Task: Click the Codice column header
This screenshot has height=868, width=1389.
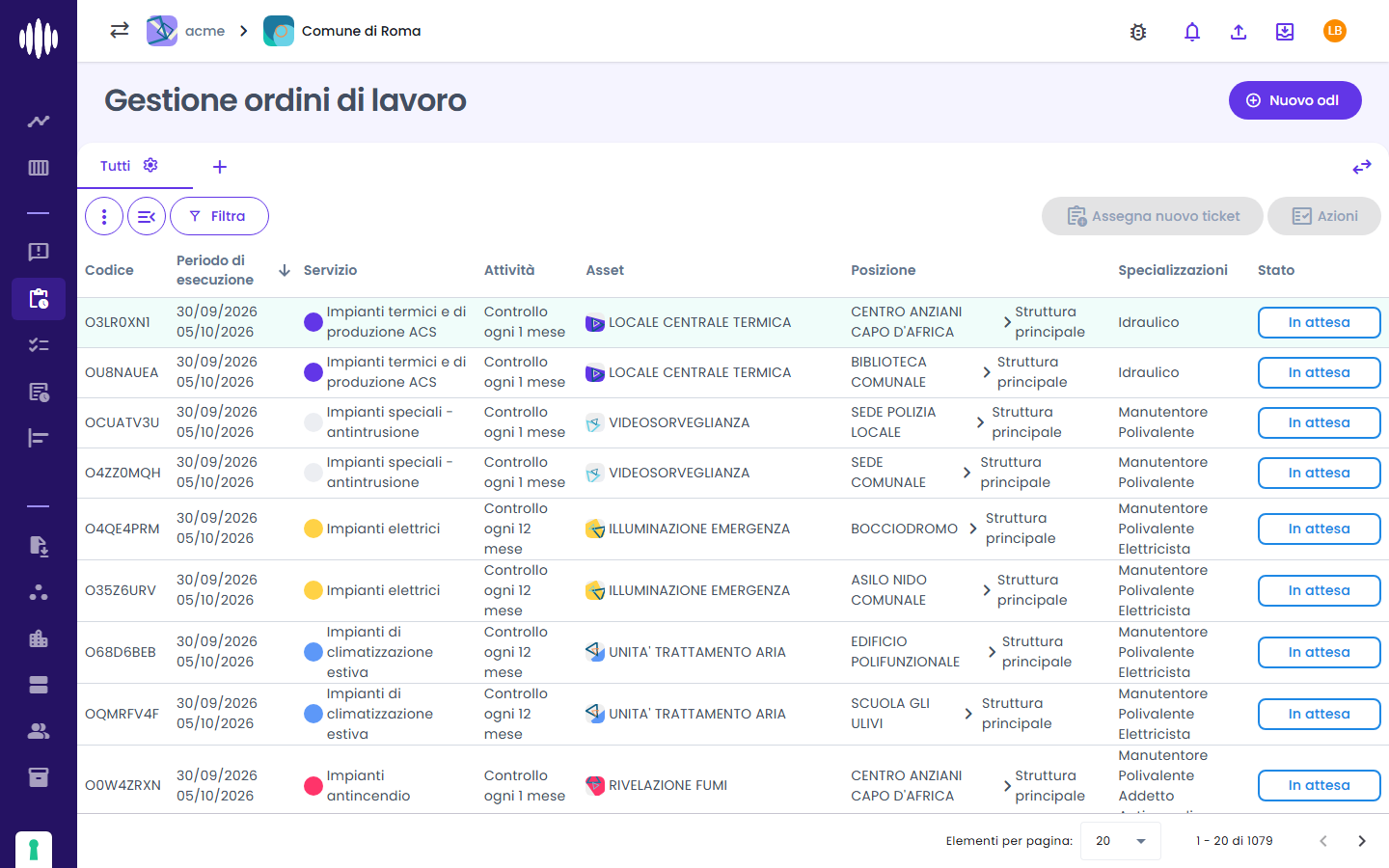Action: 109,270
